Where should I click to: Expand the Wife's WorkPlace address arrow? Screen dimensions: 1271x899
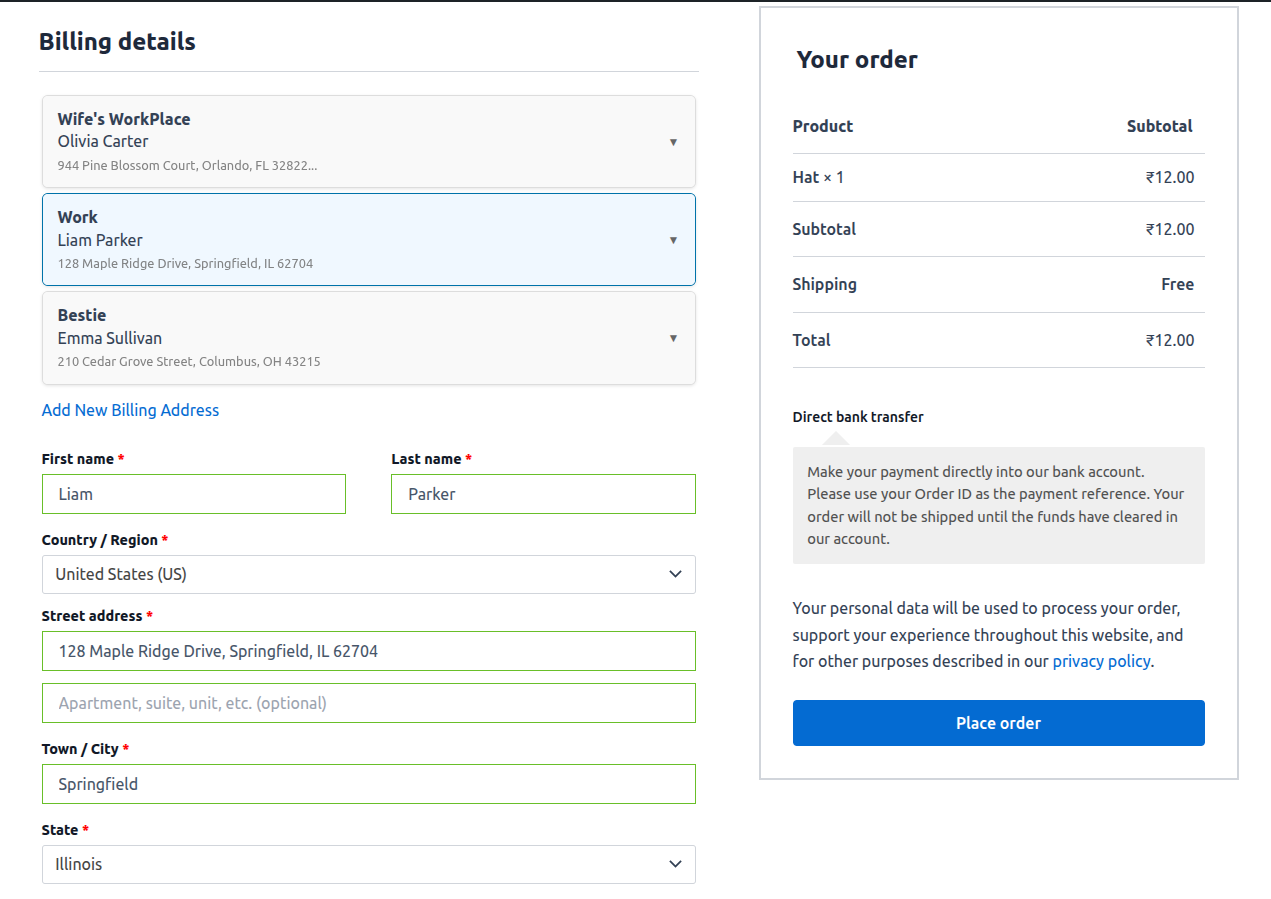pyautogui.click(x=673, y=142)
